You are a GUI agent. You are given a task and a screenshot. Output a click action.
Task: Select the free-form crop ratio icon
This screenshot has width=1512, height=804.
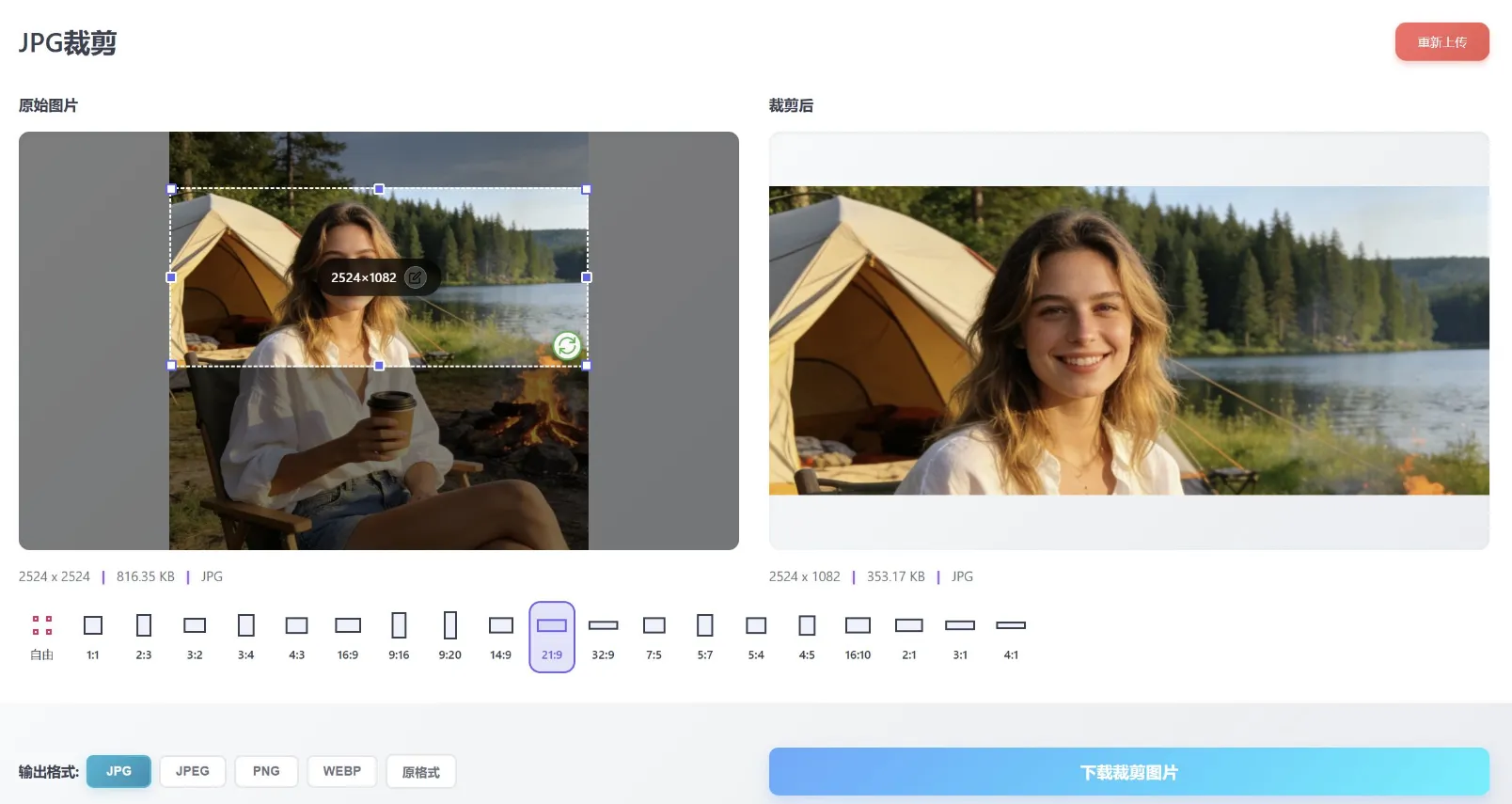click(x=42, y=625)
